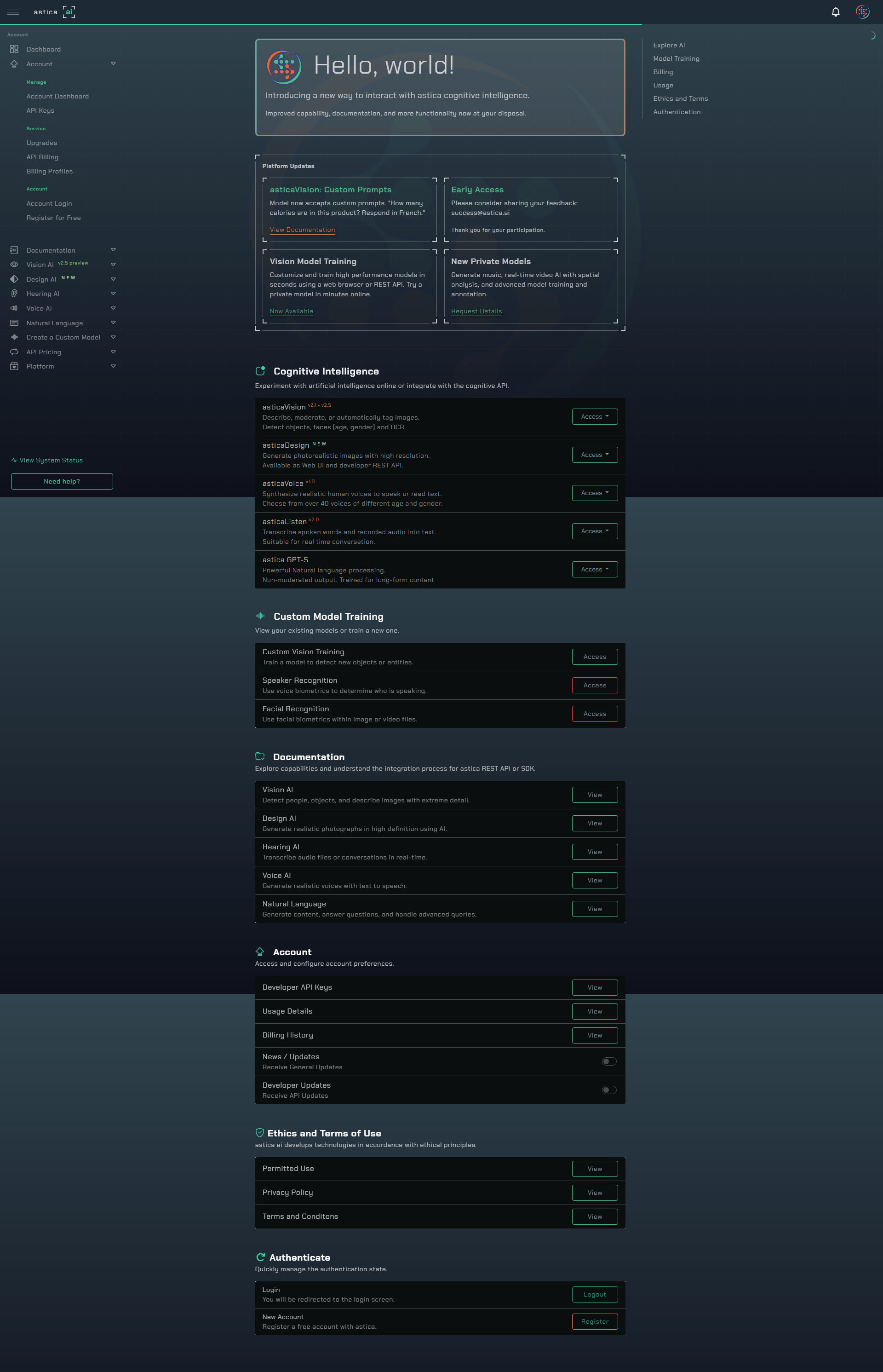Screen dimensions: 883x1372
Task: Open Account Dashboard in sidebar
Action: pos(57,96)
